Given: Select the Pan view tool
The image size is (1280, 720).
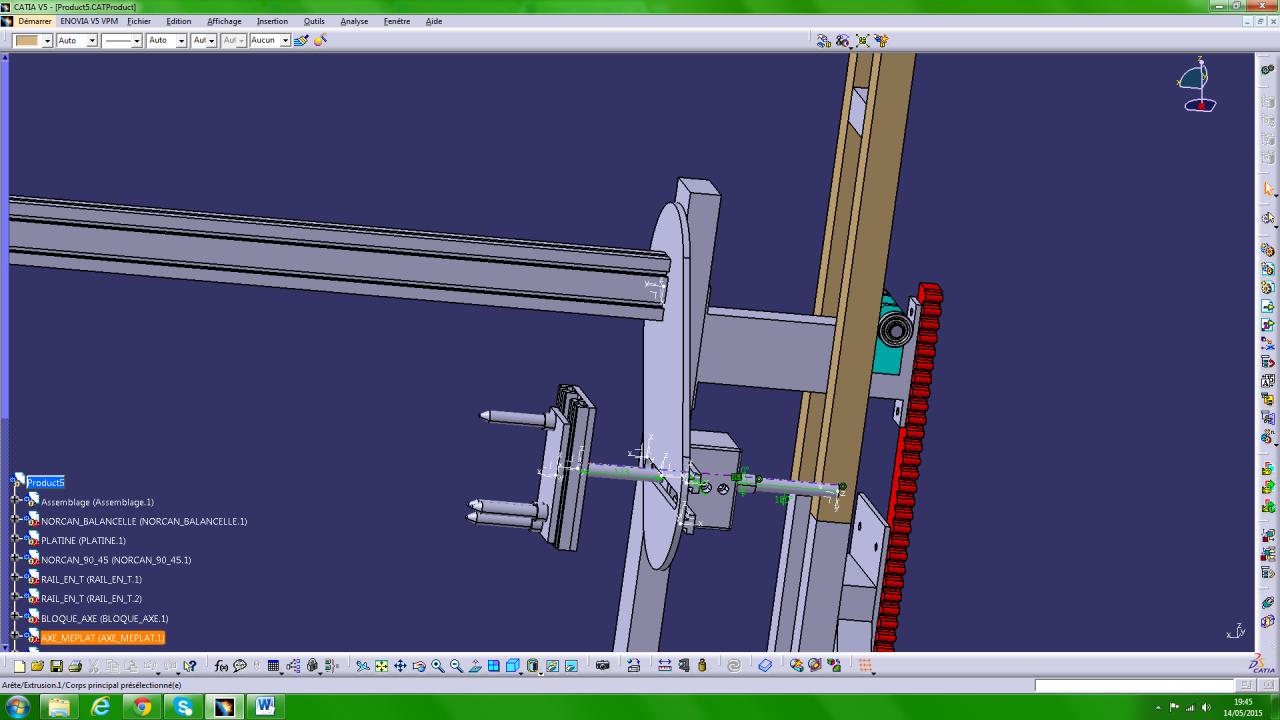Looking at the screenshot, I should (400, 666).
